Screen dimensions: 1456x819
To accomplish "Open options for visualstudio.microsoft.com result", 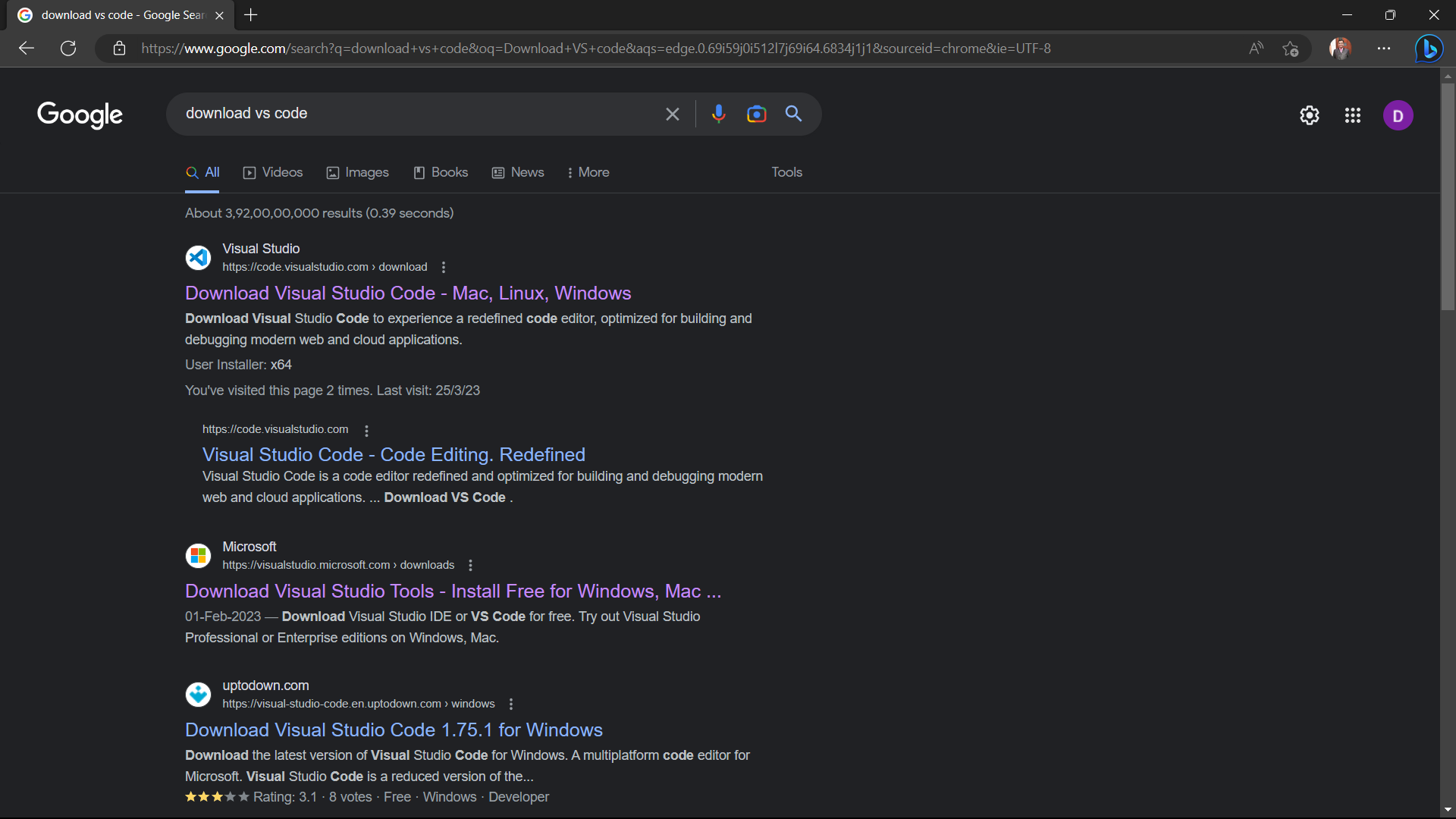I will tap(470, 565).
